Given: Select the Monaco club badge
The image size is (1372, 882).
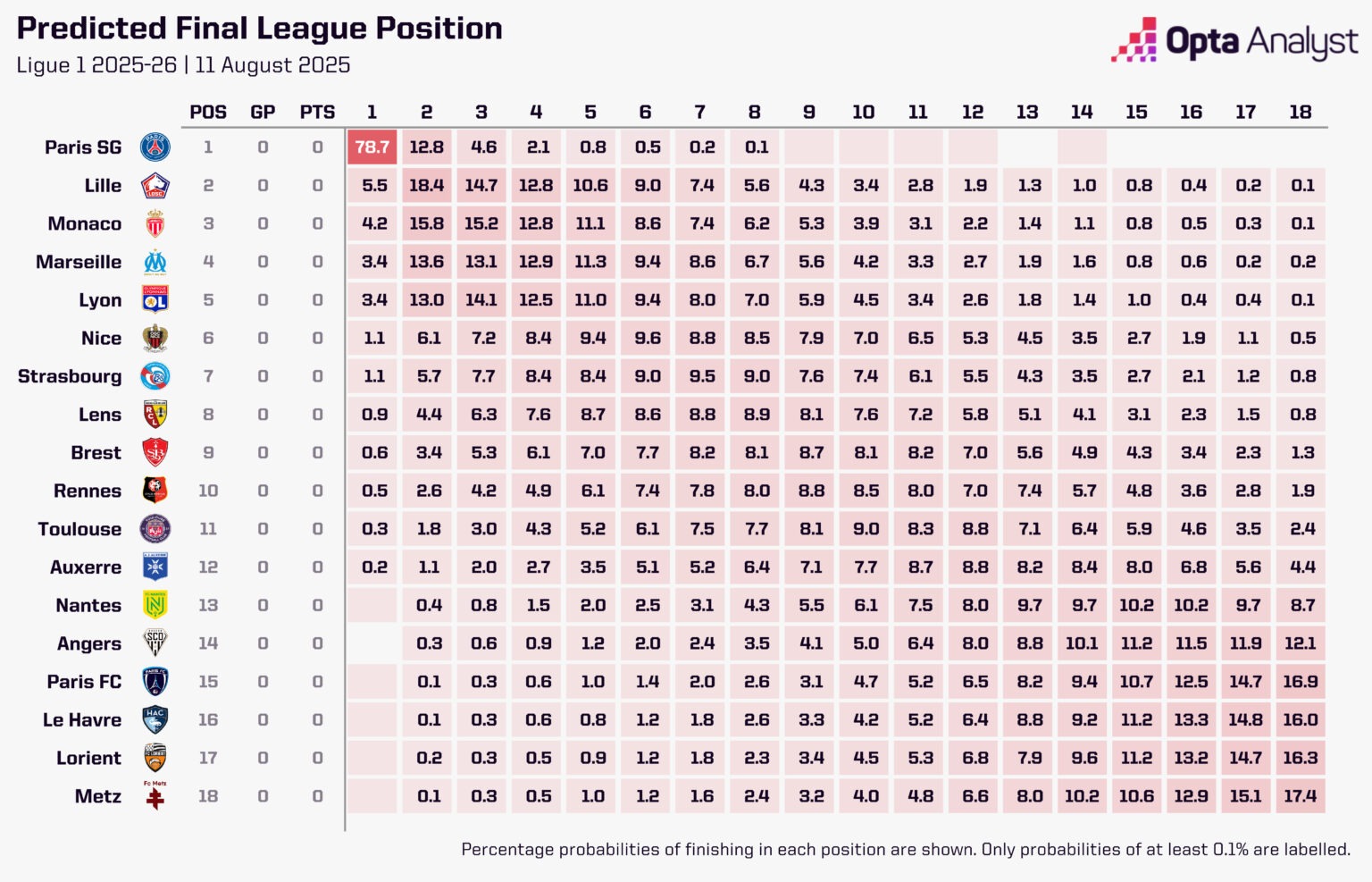Looking at the screenshot, I should [x=155, y=223].
